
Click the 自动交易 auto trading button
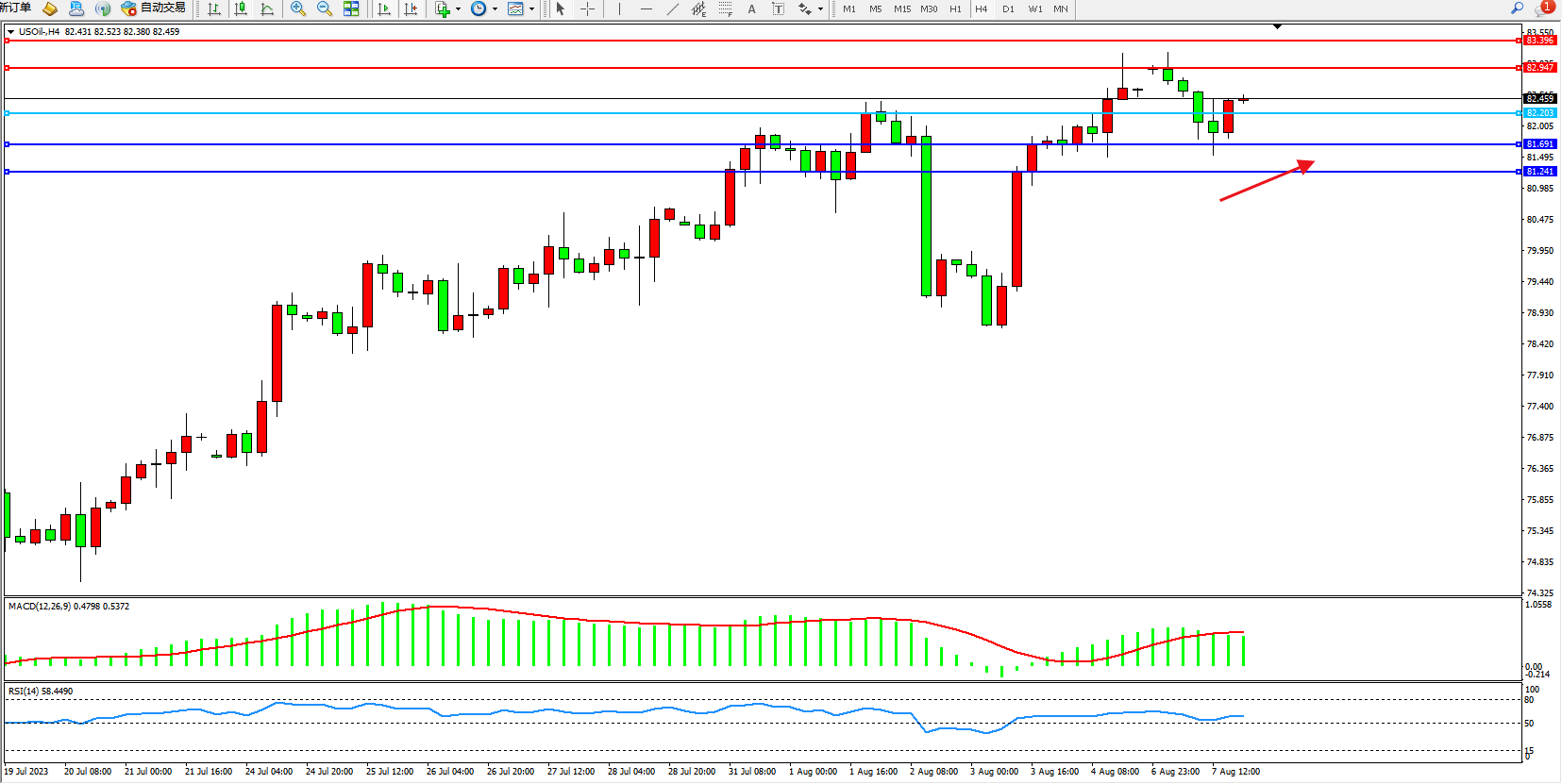153,8
